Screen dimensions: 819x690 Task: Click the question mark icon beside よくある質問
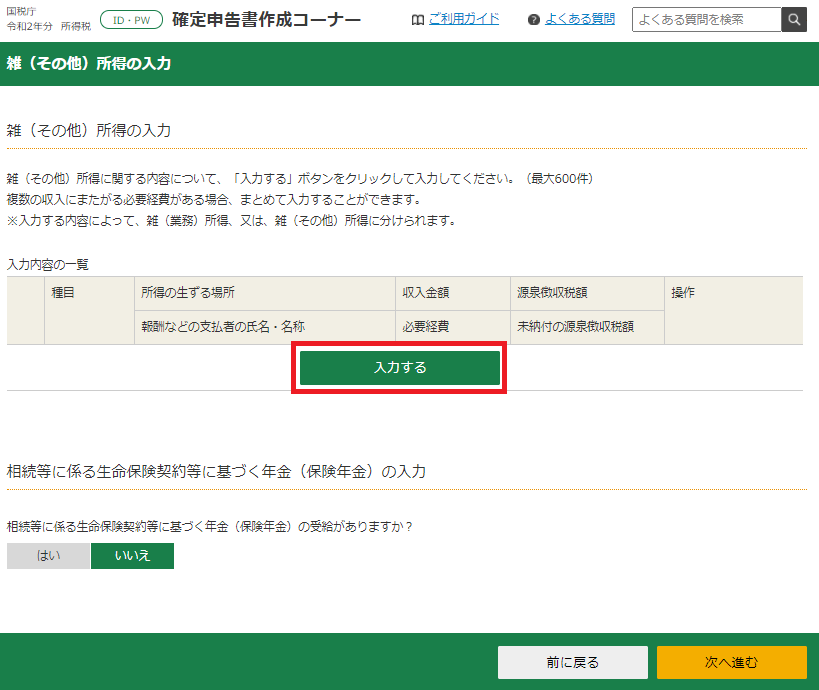point(533,20)
